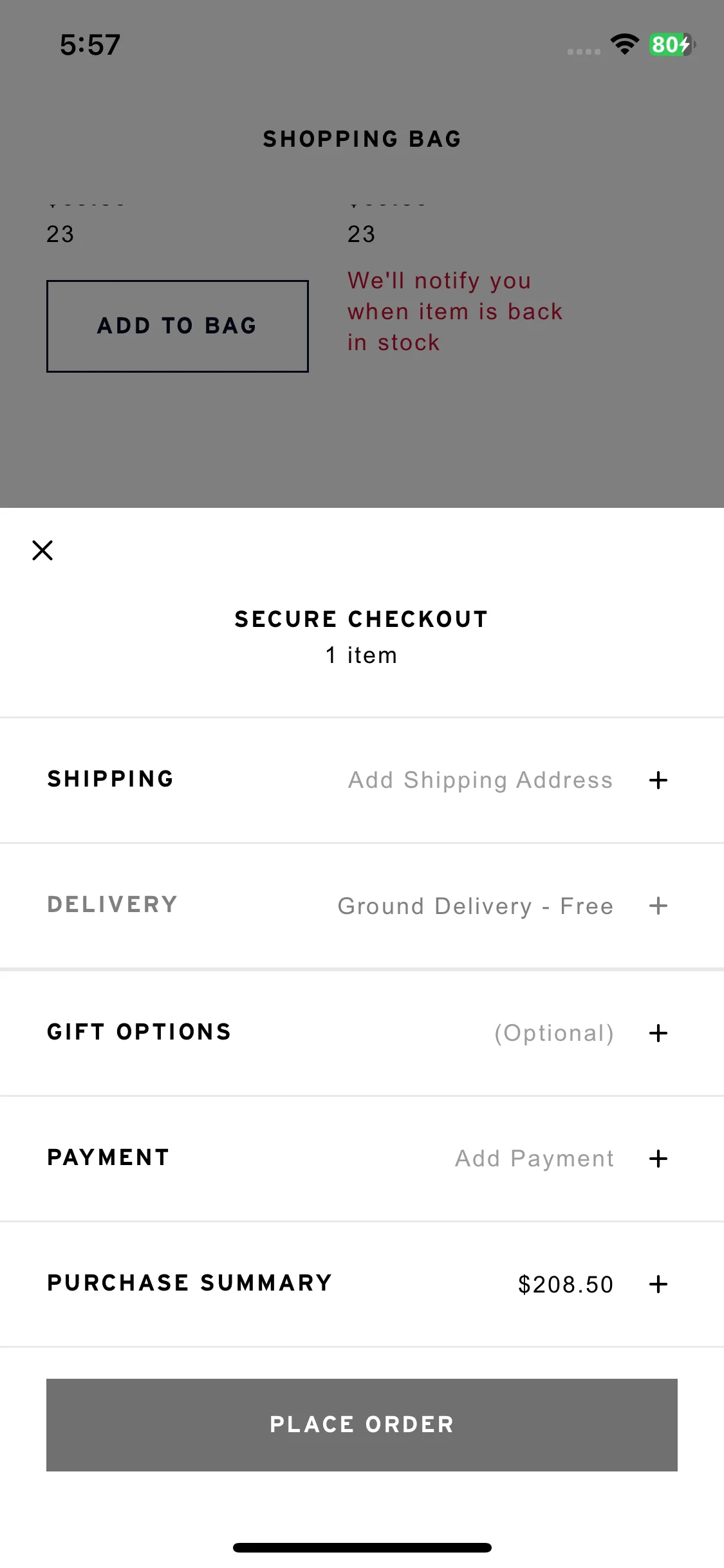Open the Payment section label

tap(108, 1157)
